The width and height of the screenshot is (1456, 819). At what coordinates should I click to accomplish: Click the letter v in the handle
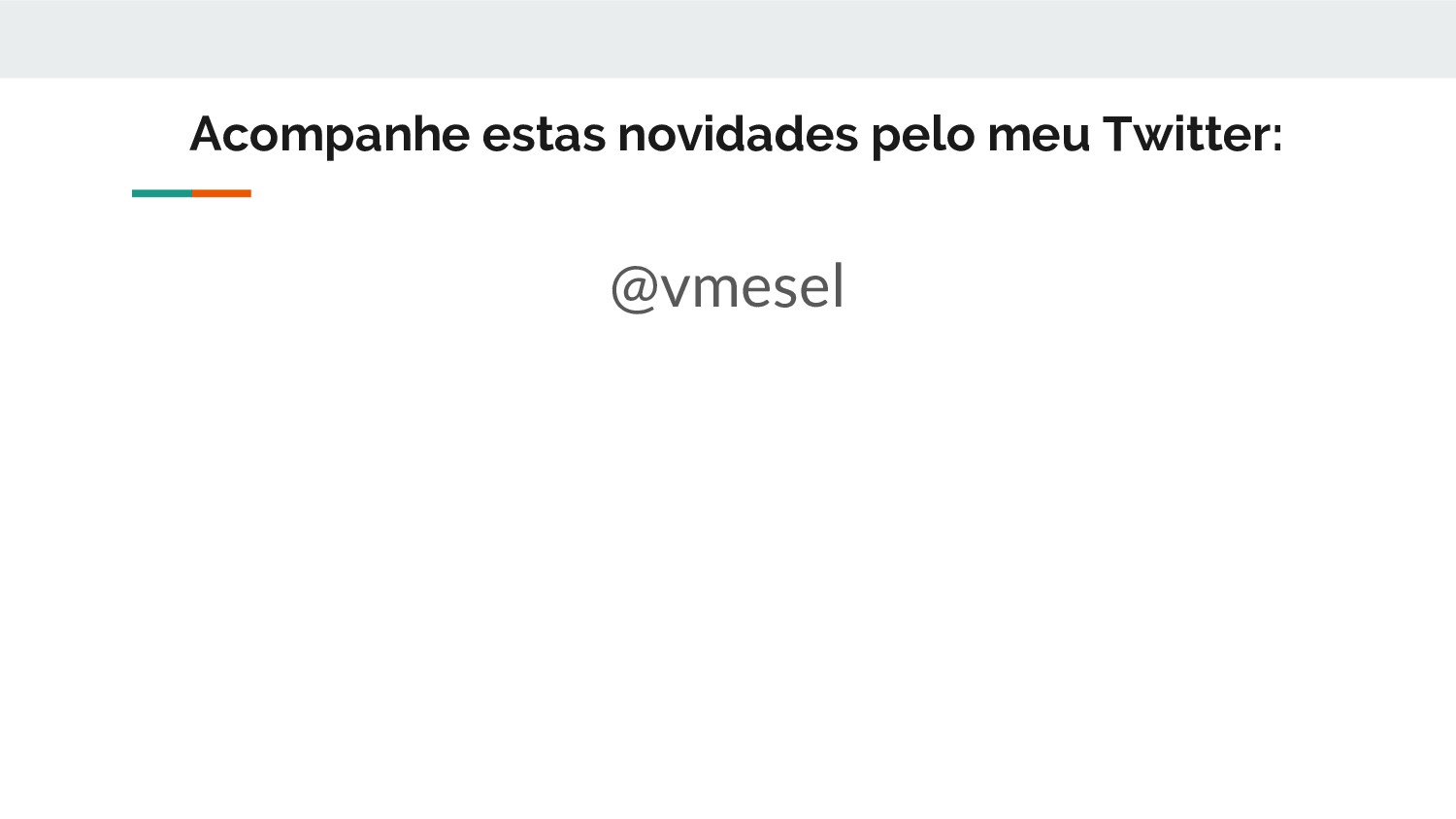676,291
